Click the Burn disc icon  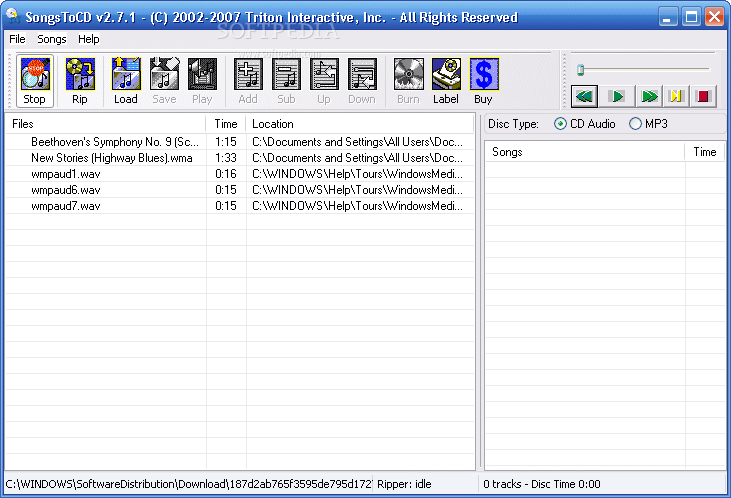[x=408, y=81]
